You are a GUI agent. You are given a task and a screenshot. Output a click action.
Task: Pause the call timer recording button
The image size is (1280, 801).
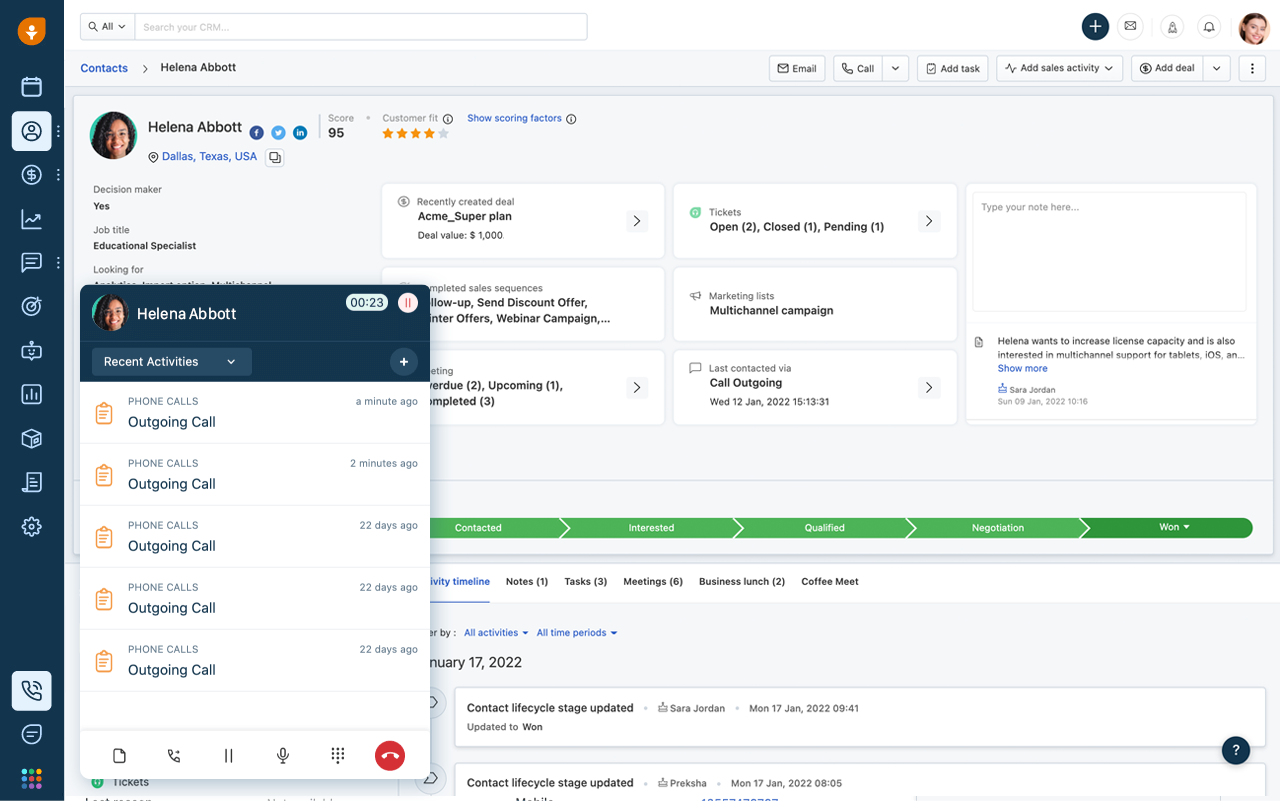407,302
